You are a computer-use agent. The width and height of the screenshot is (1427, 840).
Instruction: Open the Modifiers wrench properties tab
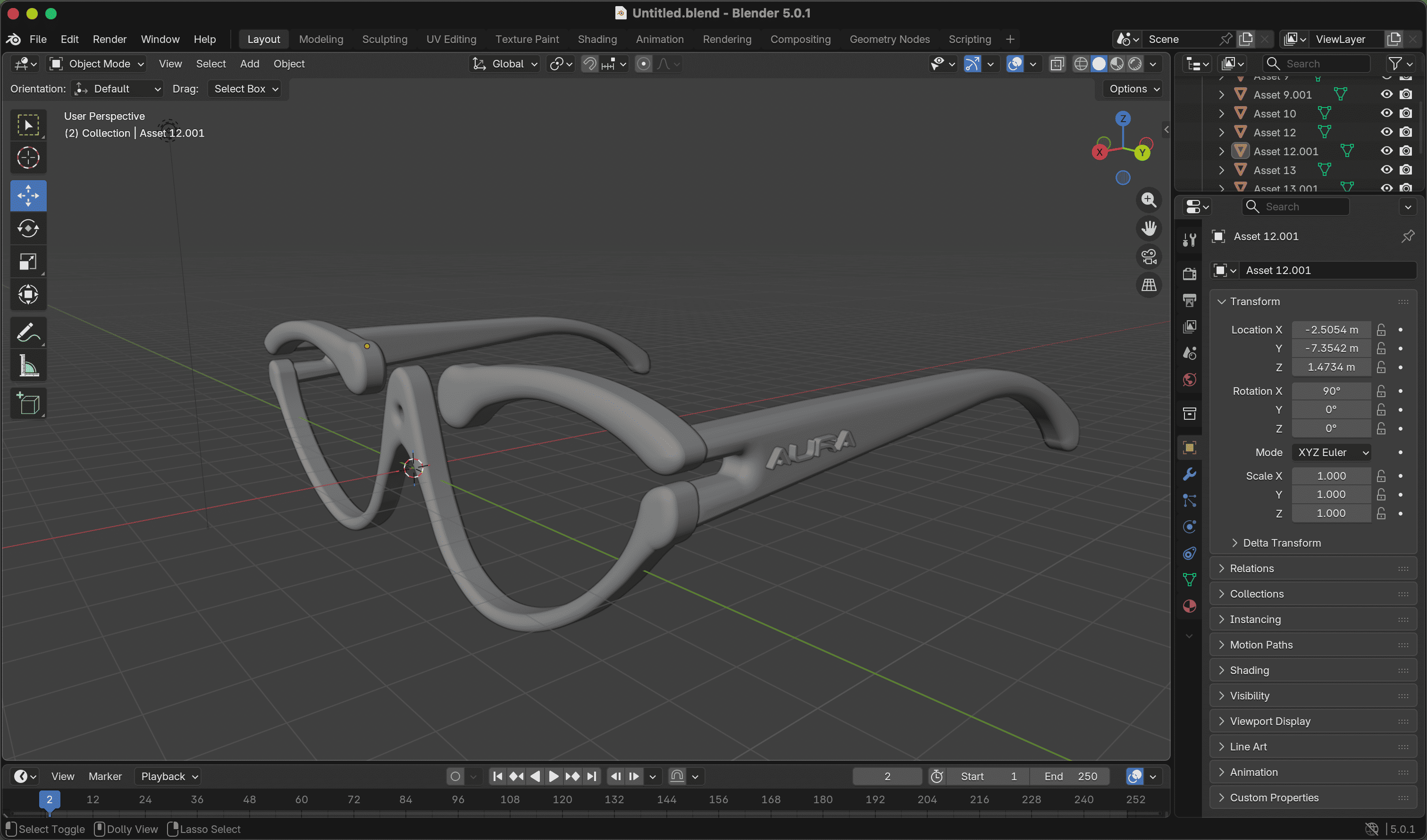(1189, 474)
